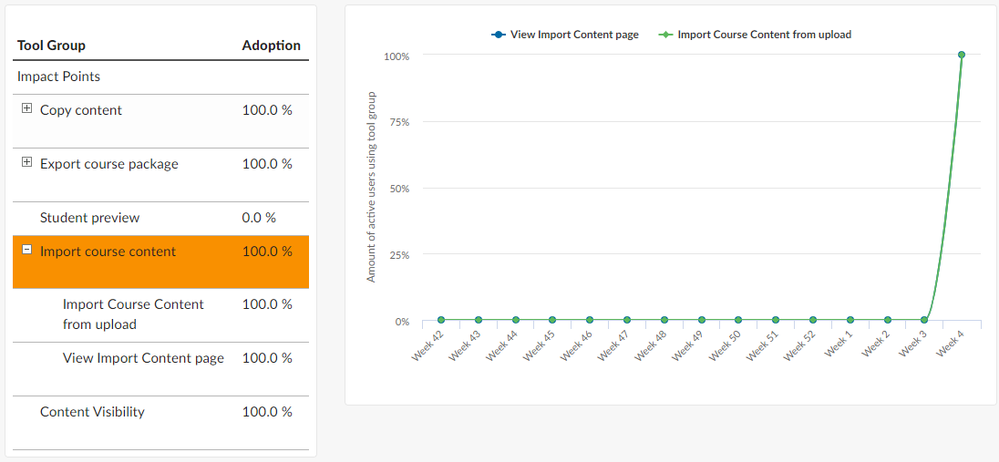This screenshot has width=999, height=462.
Task: Click the Copy content label text
Action: click(81, 110)
